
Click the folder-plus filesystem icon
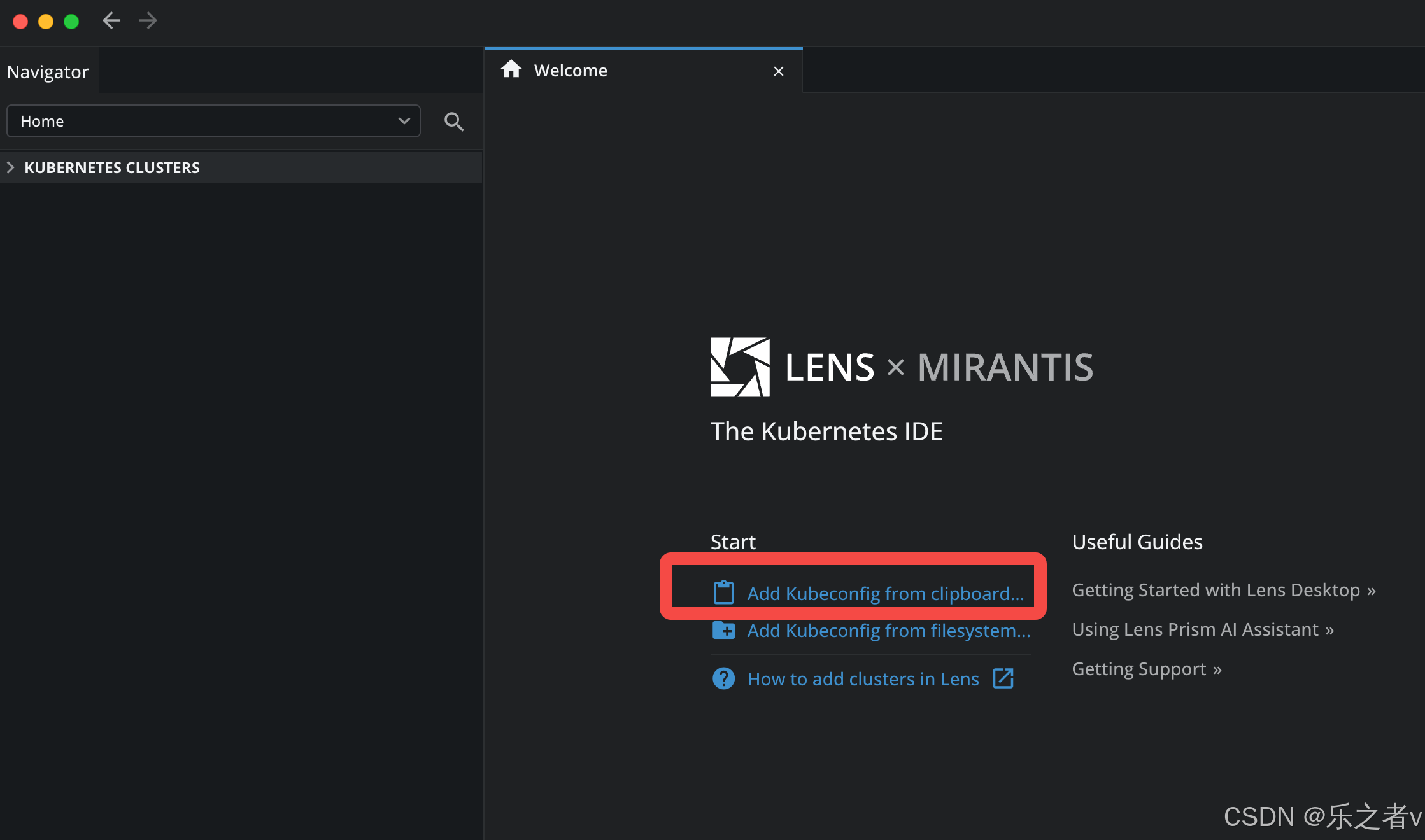(723, 630)
